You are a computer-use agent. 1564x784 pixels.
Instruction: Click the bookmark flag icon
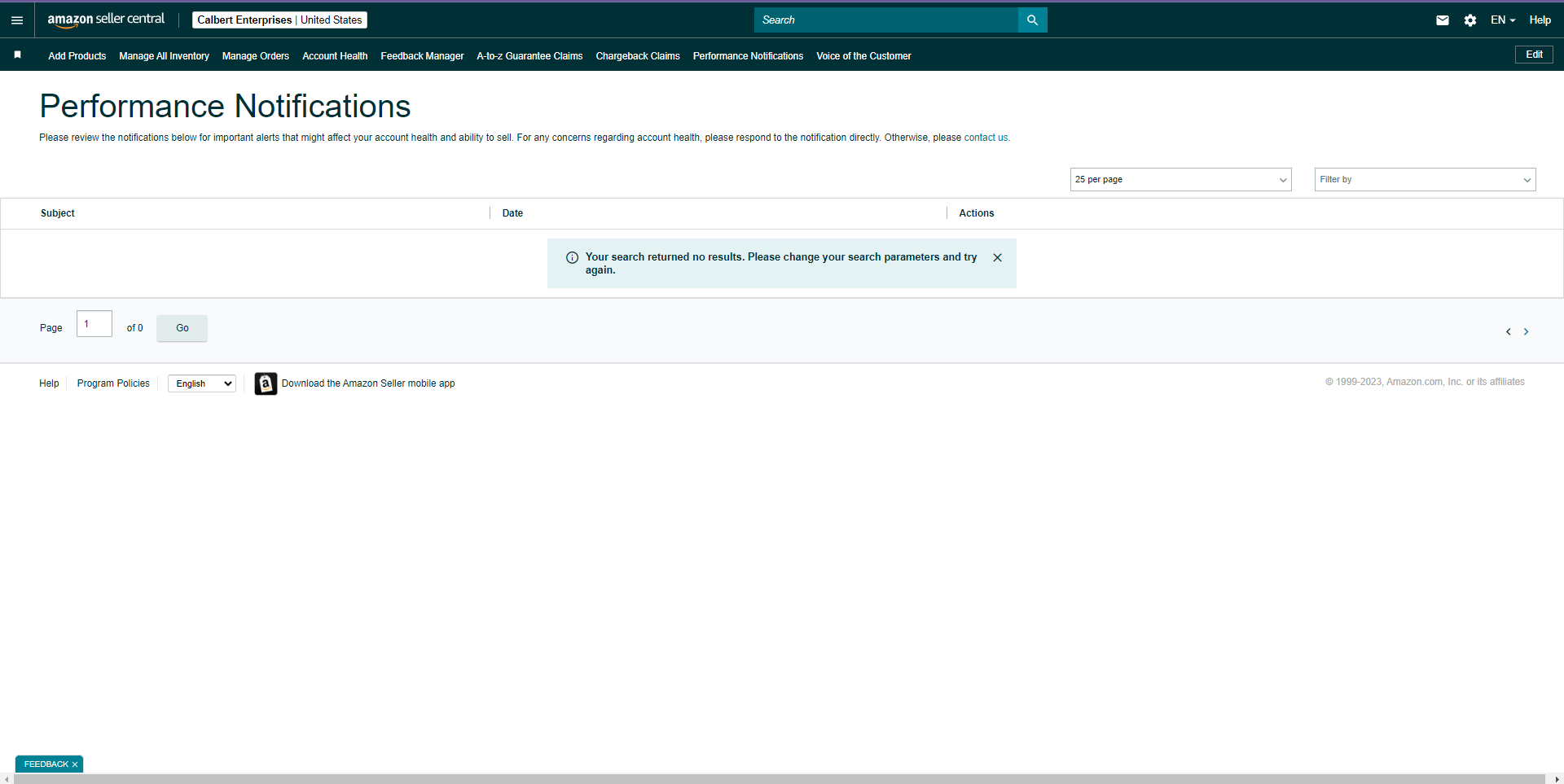tap(18, 55)
